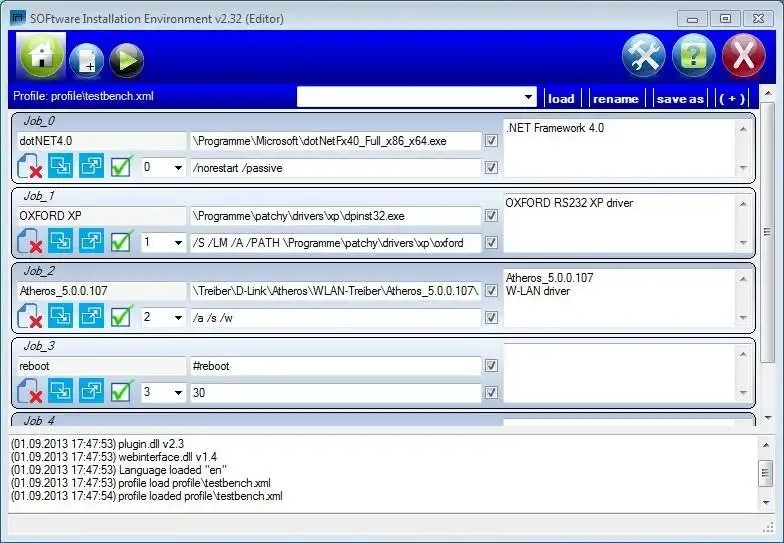
Task: Delete Job_0 with the red X file icon
Action: tap(30, 166)
